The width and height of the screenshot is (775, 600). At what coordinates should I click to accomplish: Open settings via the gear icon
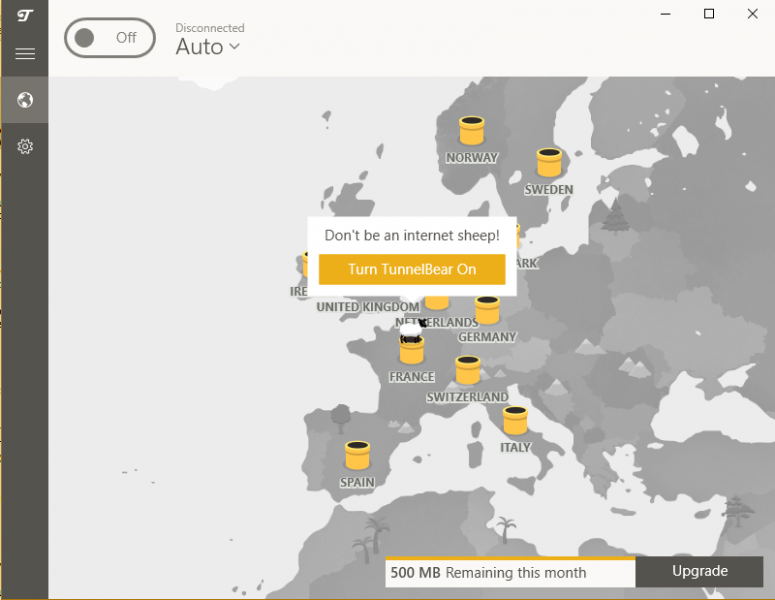tap(25, 146)
